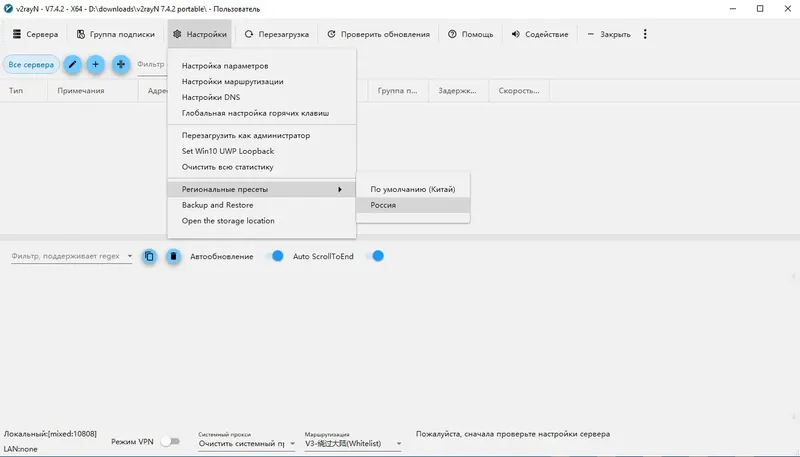Choose Настройки маршрутизации
800x457 pixels.
262,82
